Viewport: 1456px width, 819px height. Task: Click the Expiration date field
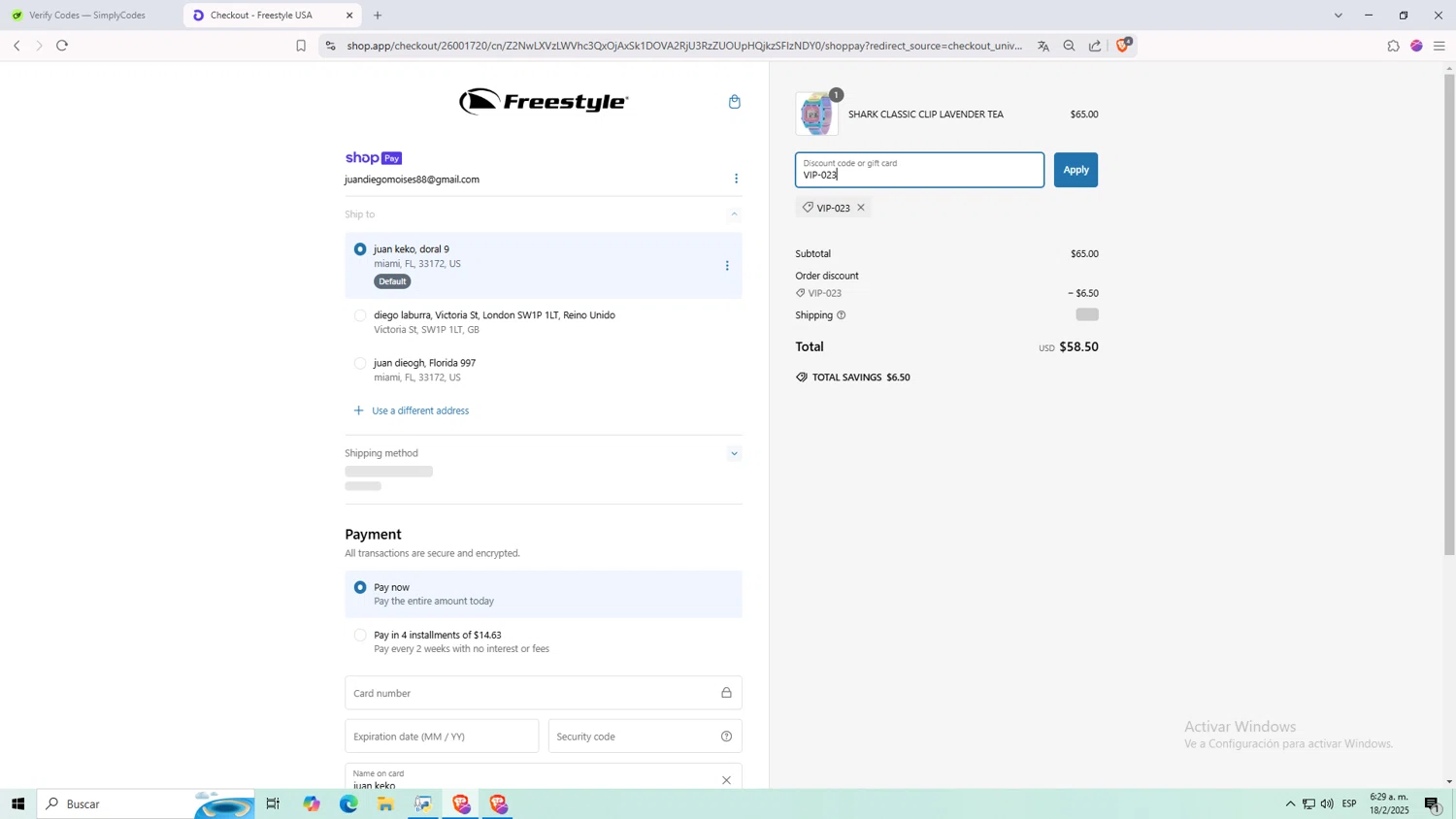[442, 737]
